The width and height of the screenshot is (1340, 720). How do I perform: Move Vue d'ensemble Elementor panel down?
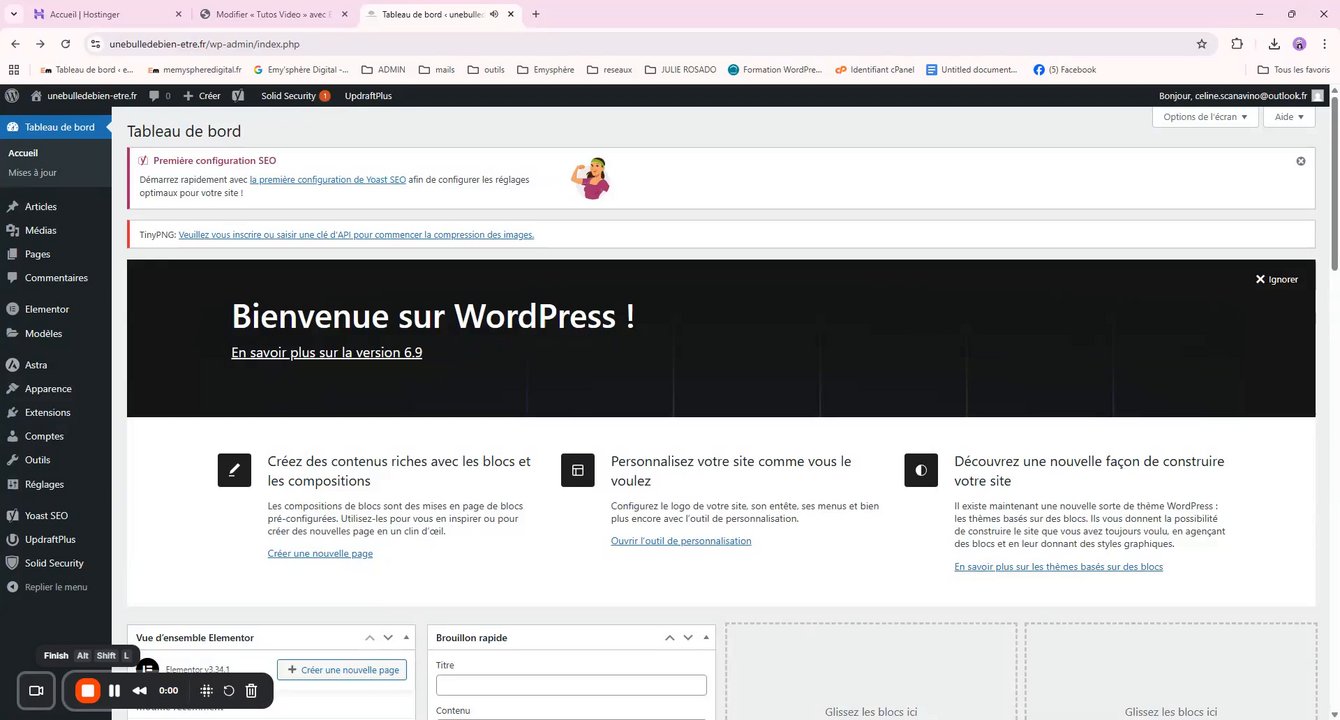[x=388, y=638]
